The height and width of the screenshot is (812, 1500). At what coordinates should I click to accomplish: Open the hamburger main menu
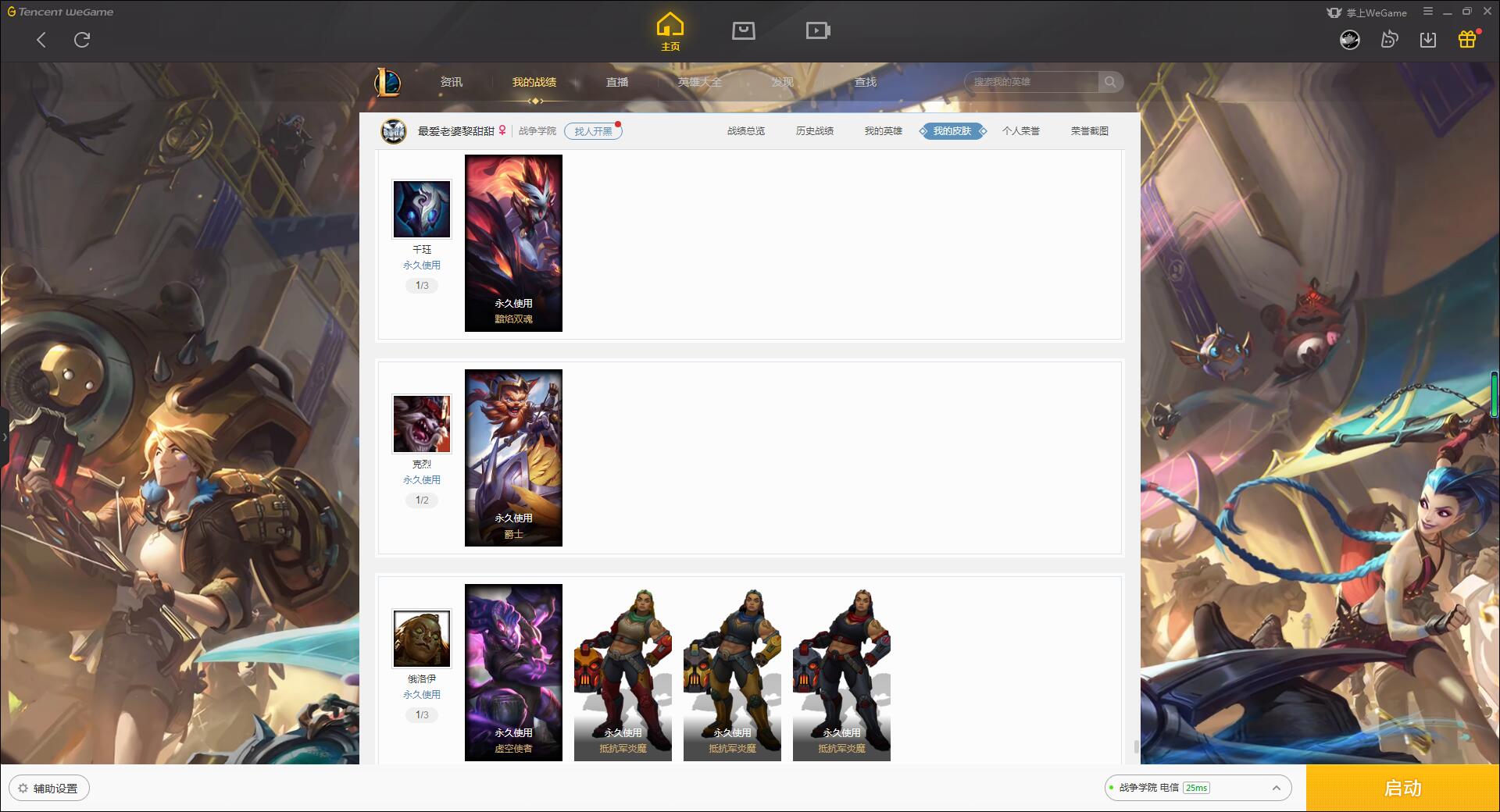(1428, 12)
